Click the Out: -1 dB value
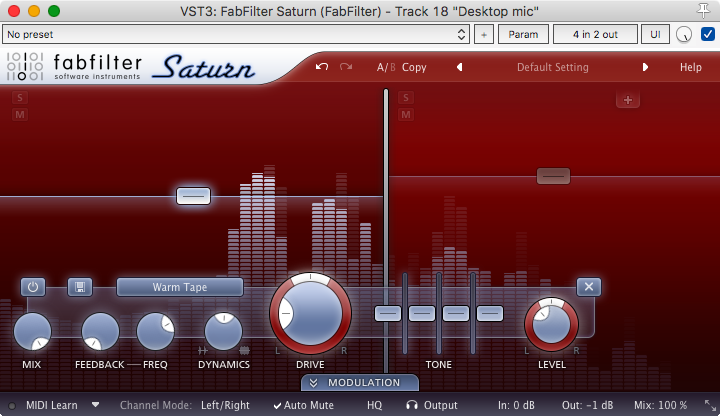 587,405
